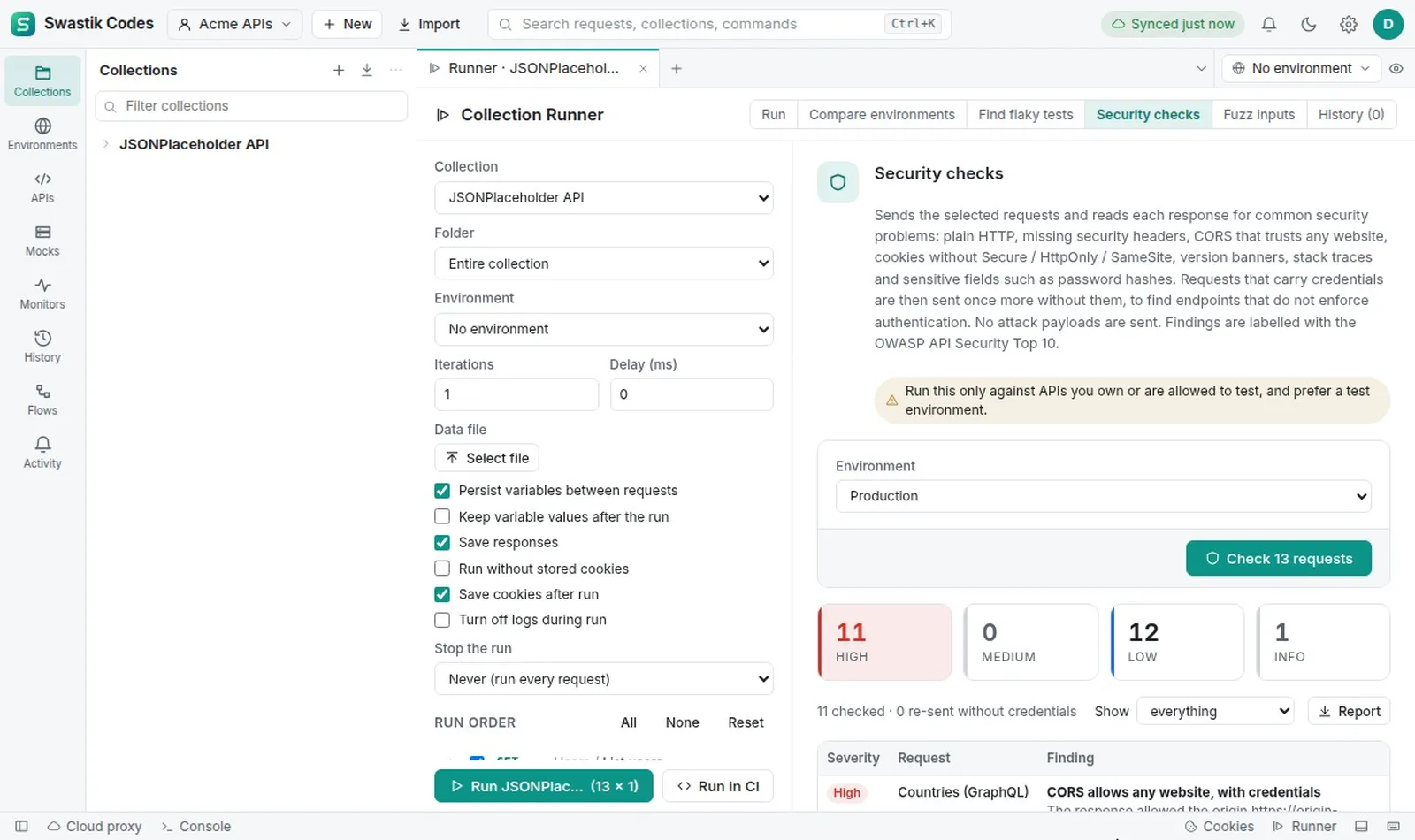
Task: Focus the search requests, collections, commands field
Action: pos(719,24)
